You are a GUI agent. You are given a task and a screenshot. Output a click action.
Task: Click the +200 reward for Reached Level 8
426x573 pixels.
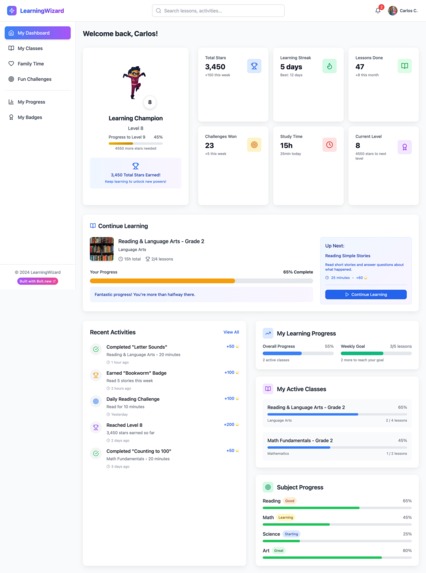231,425
